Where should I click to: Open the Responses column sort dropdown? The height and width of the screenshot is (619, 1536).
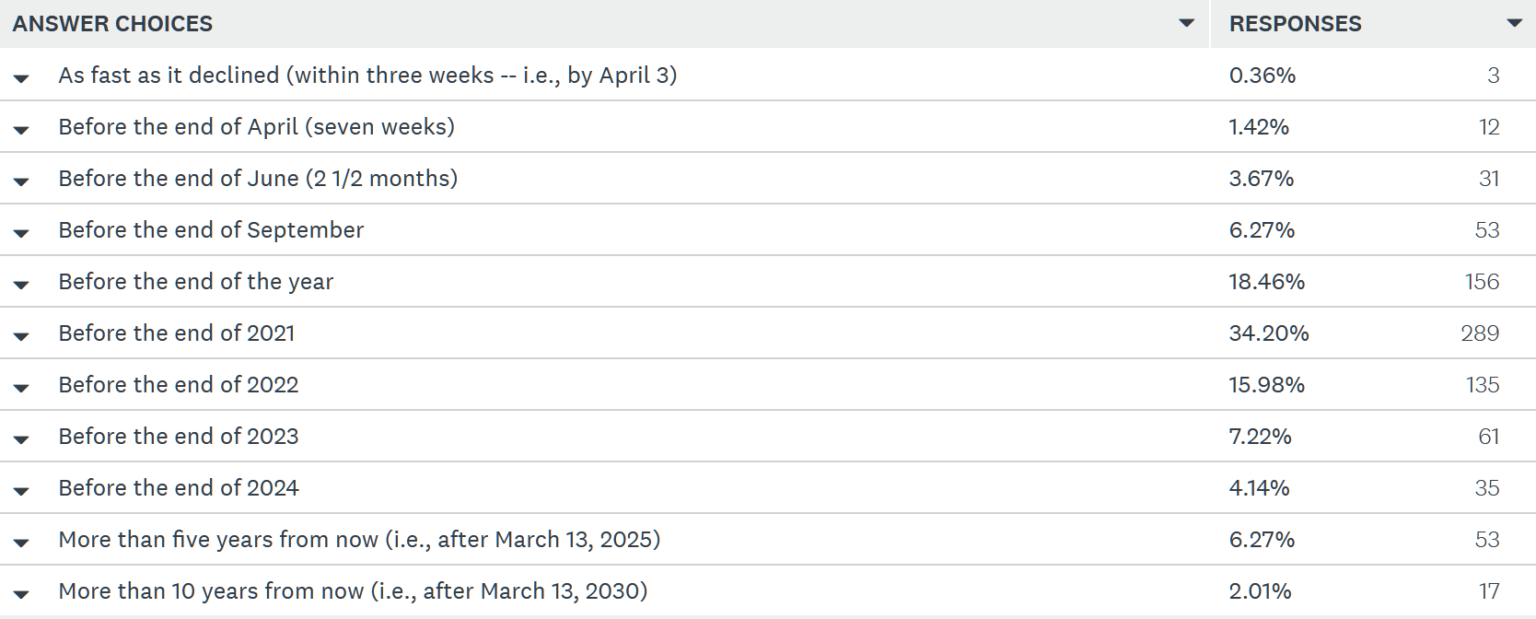(x=1514, y=24)
